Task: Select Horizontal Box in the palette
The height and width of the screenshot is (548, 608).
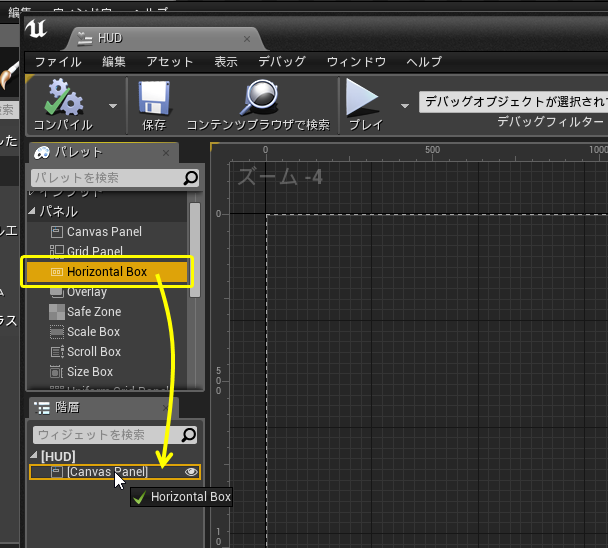Action: 107,271
